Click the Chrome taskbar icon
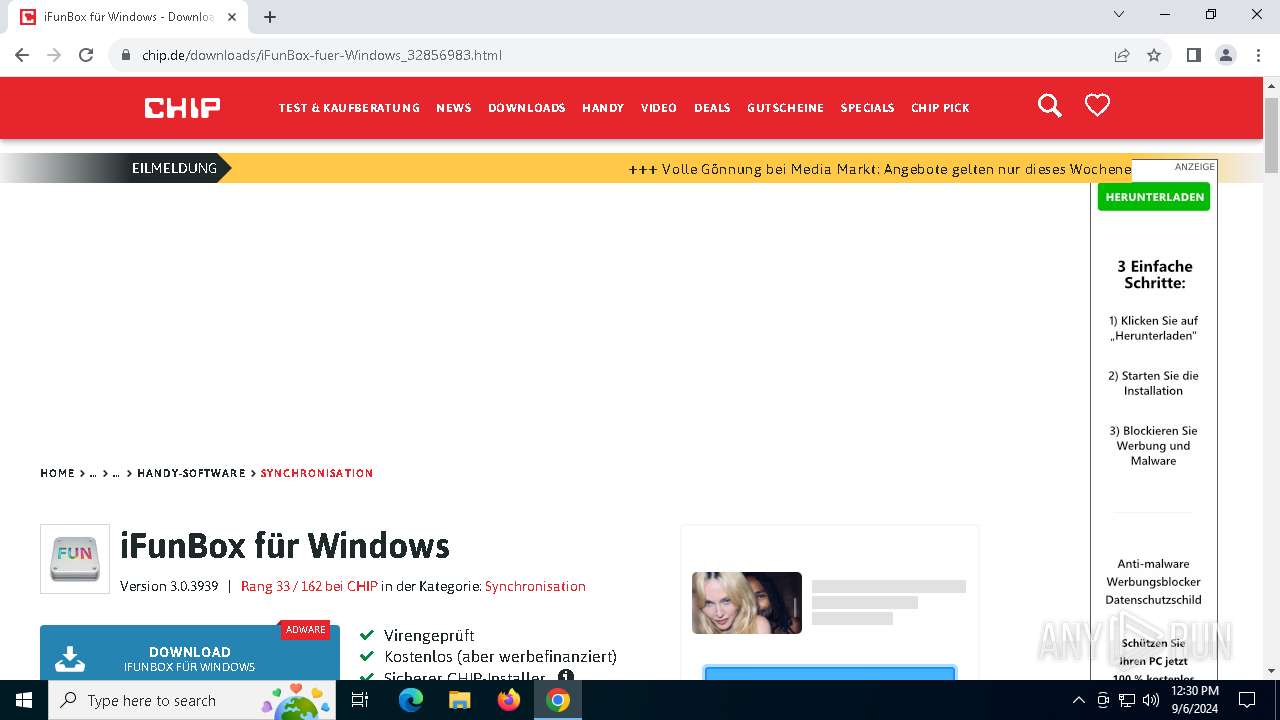The image size is (1280, 720). tap(558, 700)
